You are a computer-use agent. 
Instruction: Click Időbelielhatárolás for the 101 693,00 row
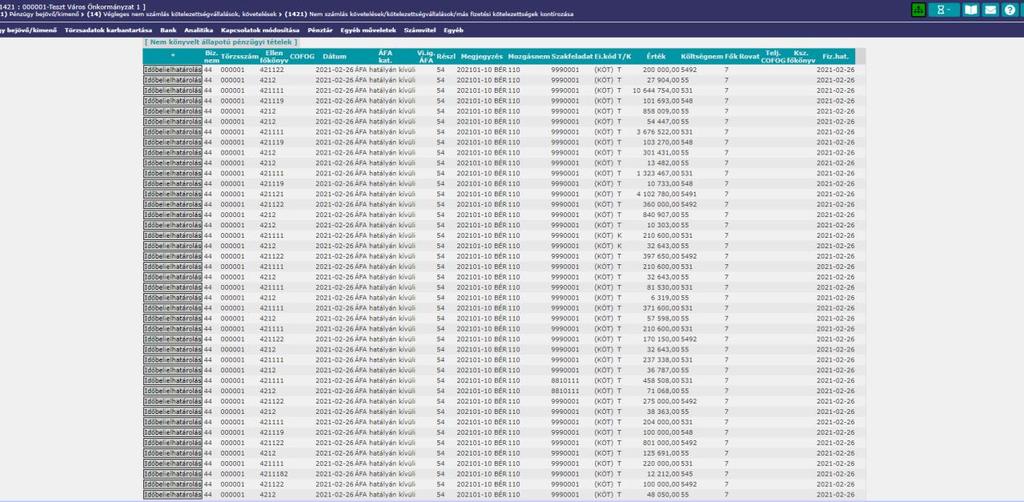coord(173,100)
